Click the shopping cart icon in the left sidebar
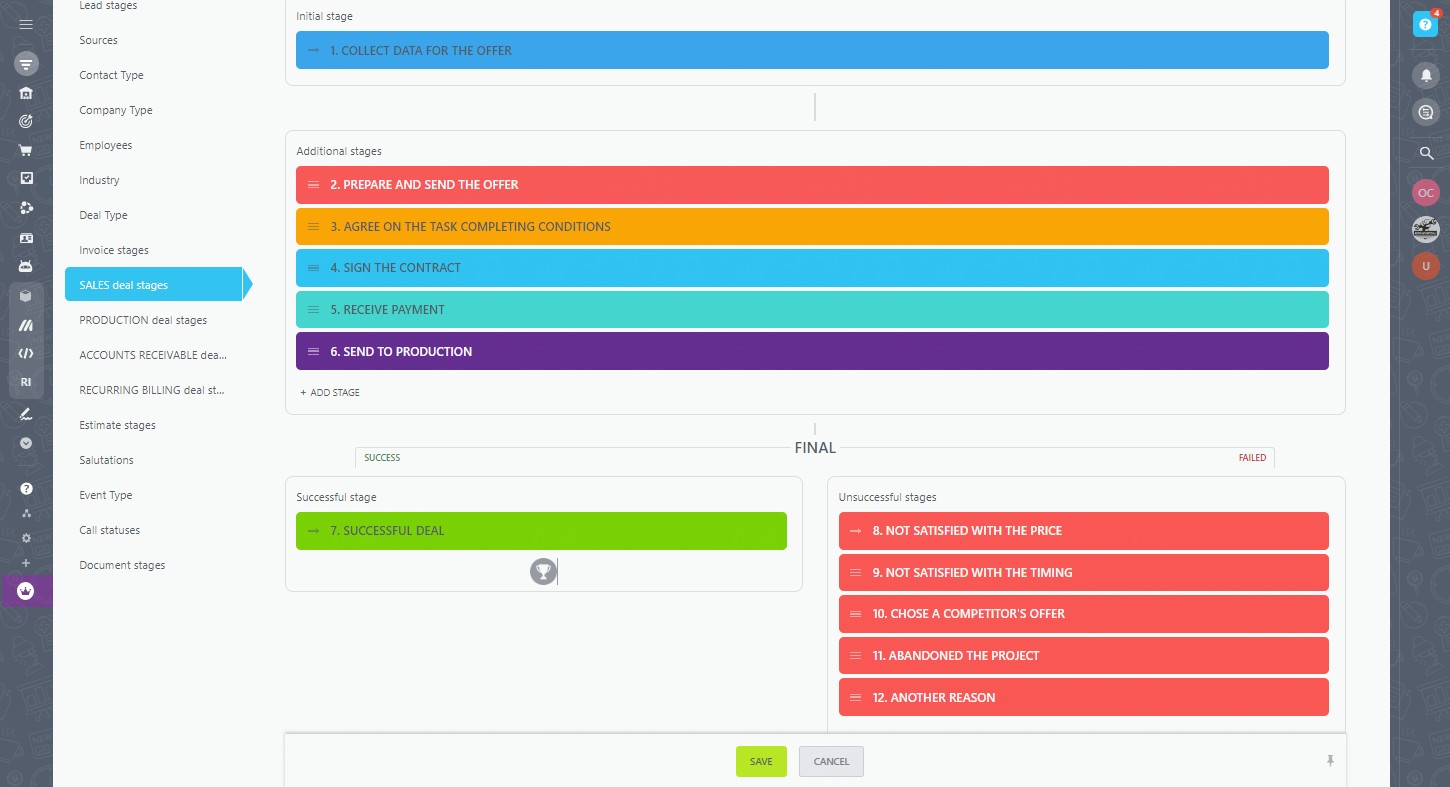1450x787 pixels. click(26, 151)
